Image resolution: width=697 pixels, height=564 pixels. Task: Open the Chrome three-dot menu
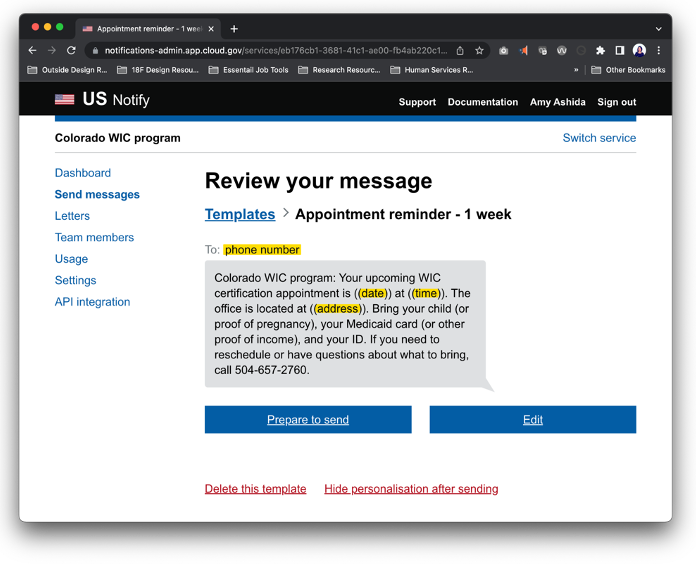(659, 51)
